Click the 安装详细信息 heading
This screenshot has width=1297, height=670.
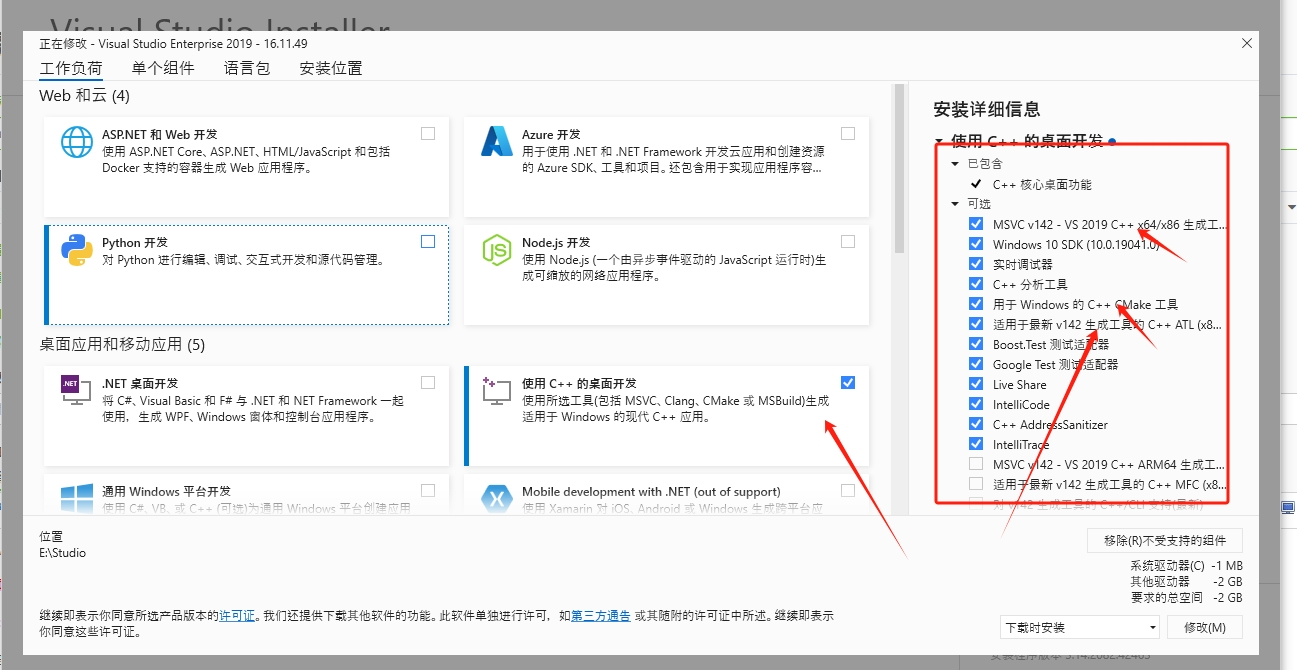[986, 109]
